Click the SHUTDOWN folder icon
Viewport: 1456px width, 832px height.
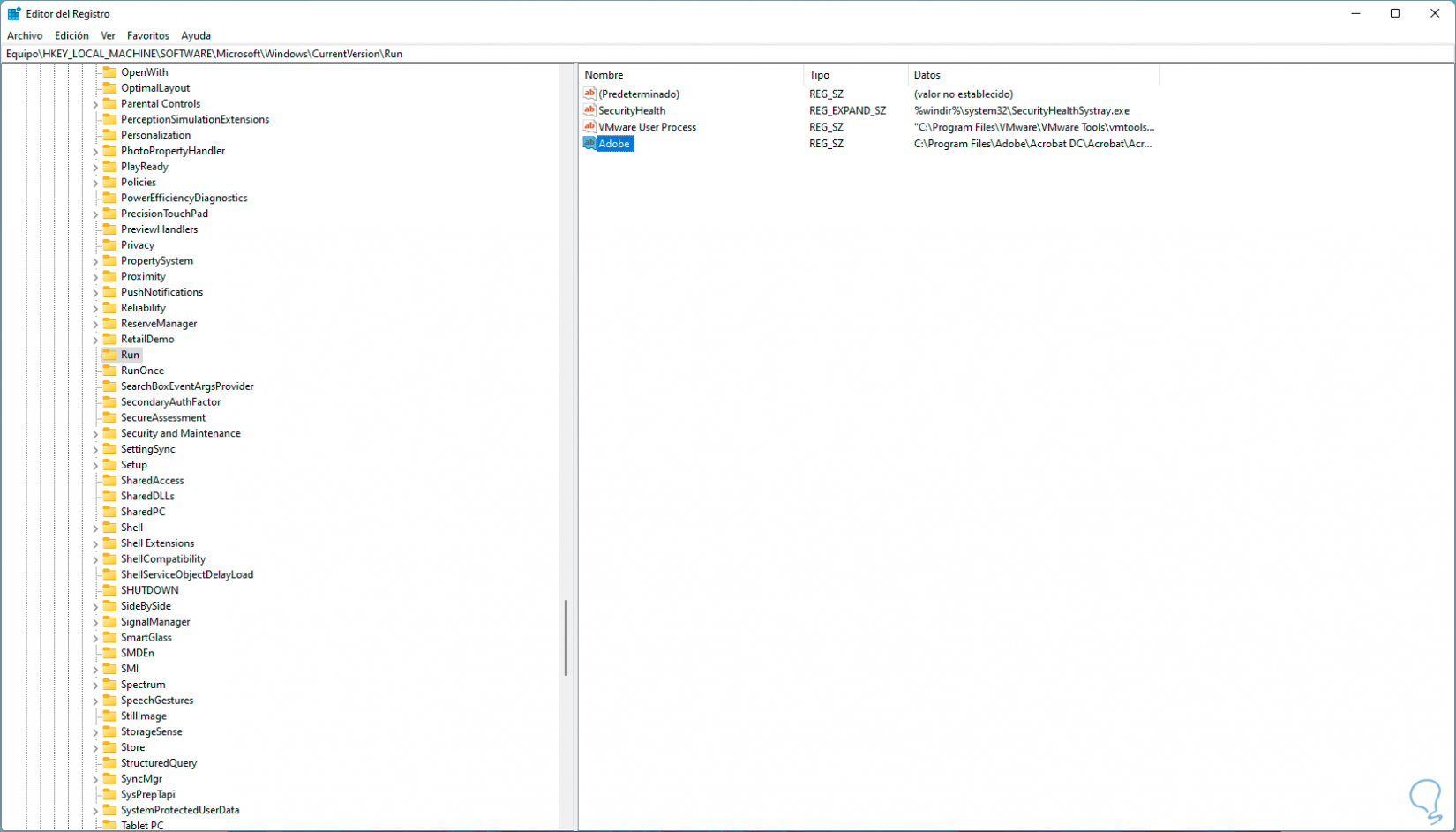(109, 590)
